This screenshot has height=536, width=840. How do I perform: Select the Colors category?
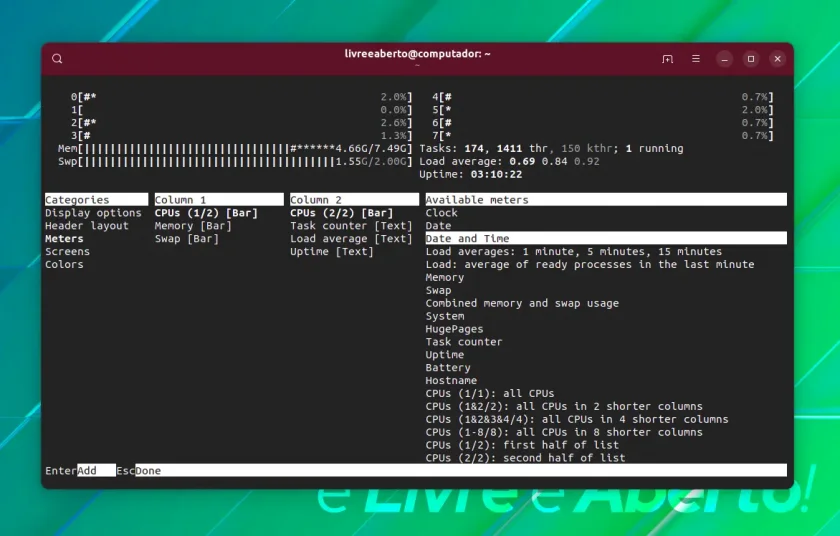click(x=64, y=264)
